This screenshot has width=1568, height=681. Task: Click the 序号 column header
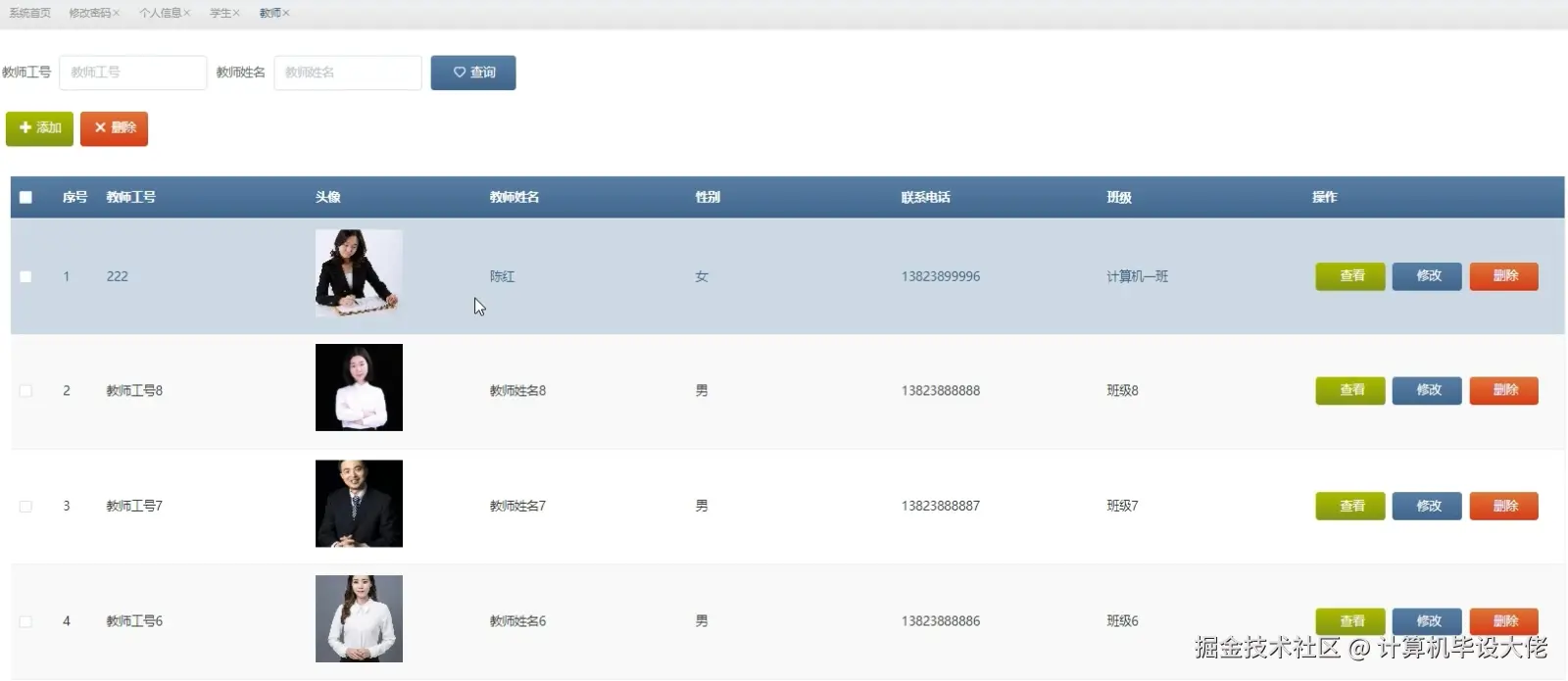coord(75,197)
